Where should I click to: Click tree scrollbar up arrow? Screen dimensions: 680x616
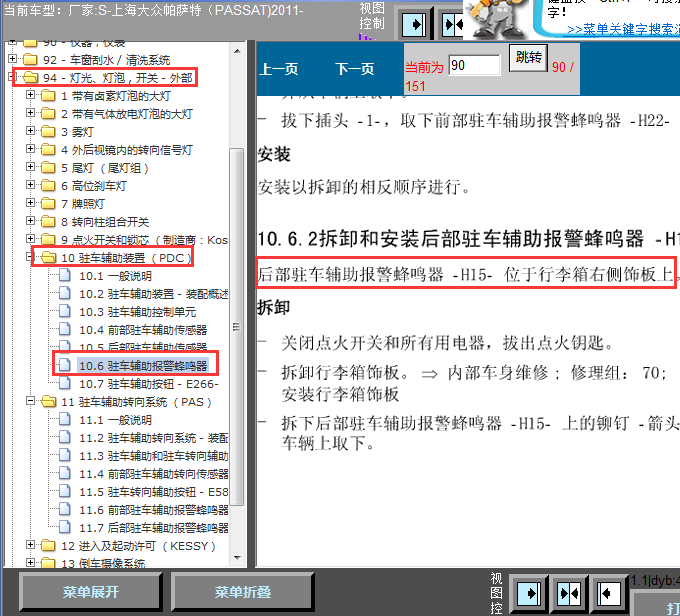pos(237,51)
